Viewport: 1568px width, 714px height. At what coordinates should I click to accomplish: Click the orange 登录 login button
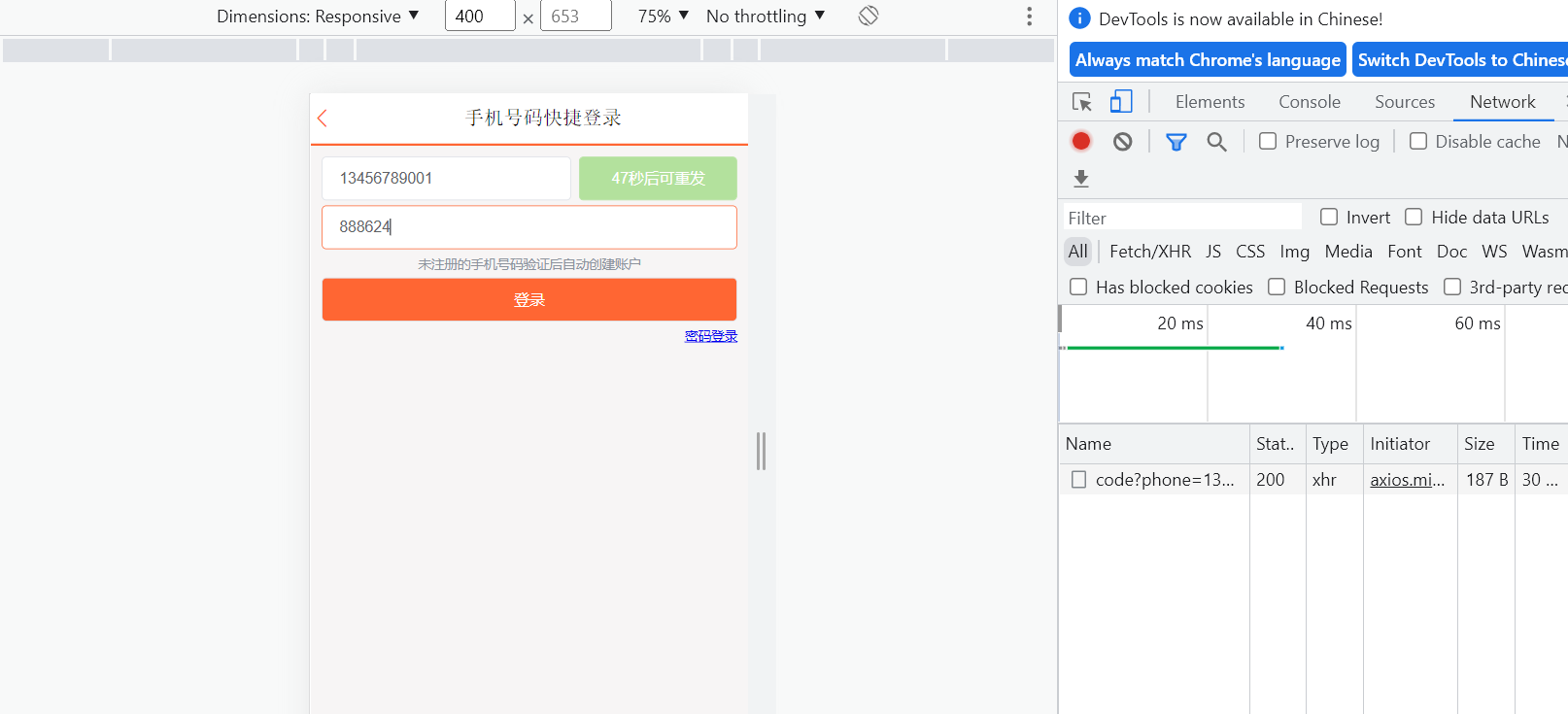[x=529, y=299]
